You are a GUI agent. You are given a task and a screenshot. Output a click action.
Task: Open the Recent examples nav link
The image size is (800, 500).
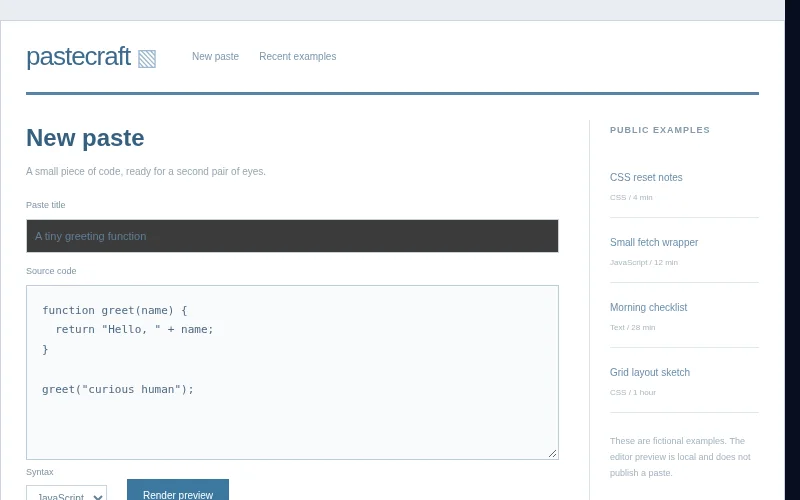click(x=297, y=57)
